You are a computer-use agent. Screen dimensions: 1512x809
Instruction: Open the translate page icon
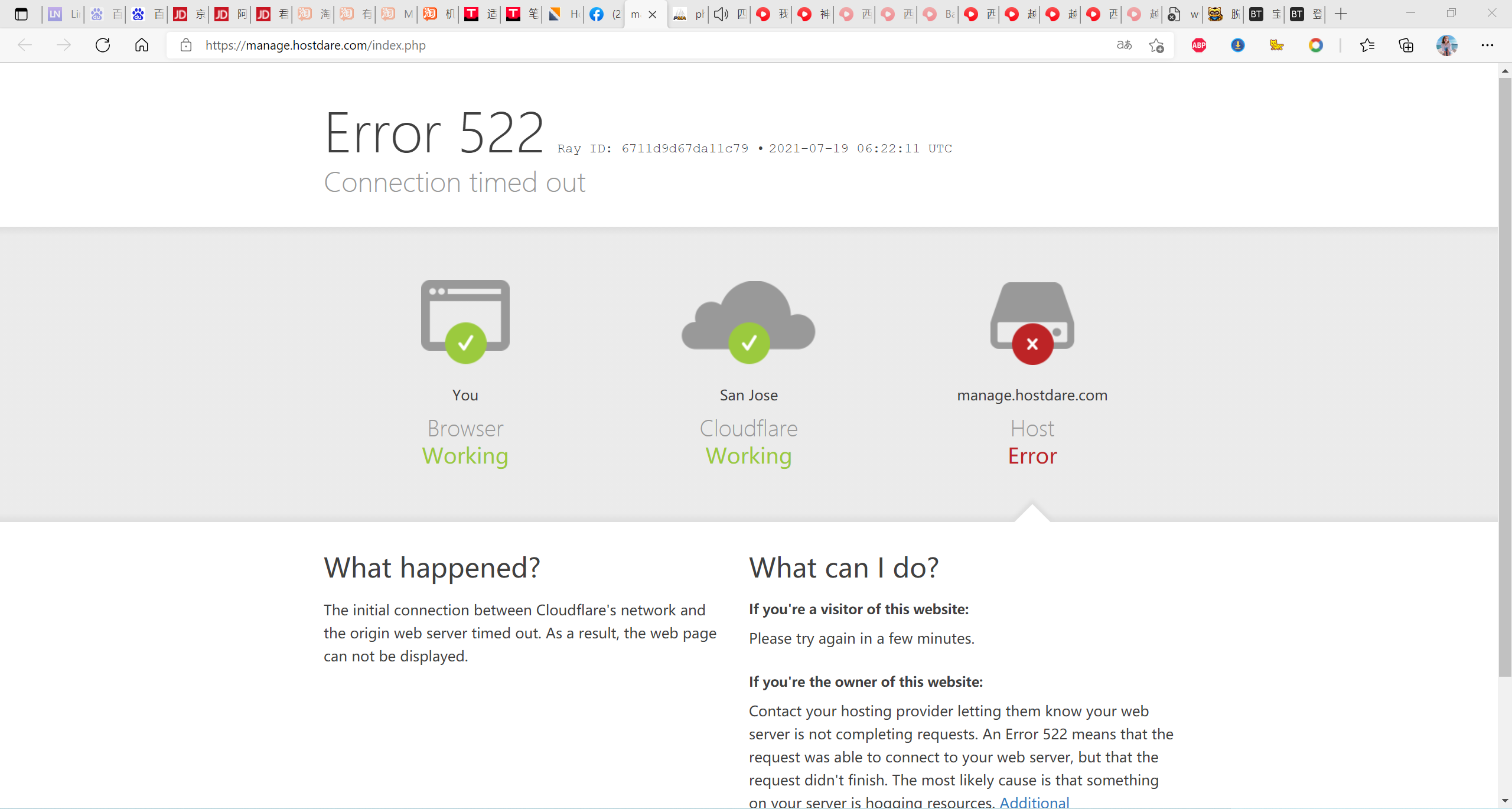(x=1124, y=45)
